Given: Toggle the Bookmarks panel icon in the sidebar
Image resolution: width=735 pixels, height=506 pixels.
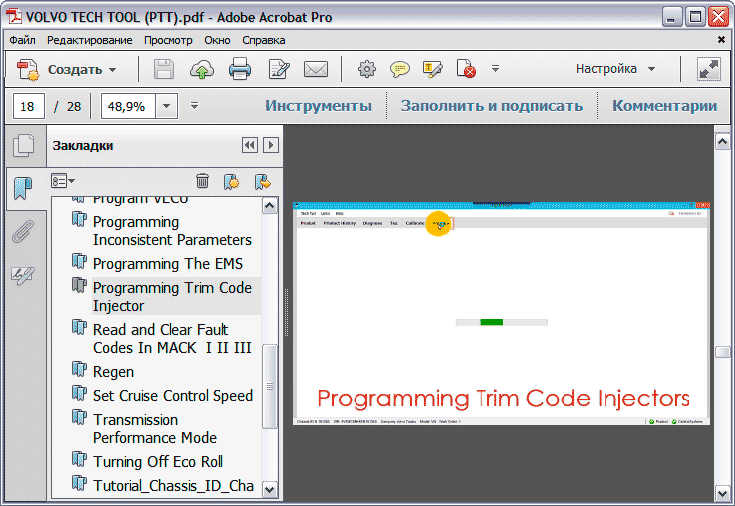Looking at the screenshot, I should (x=22, y=188).
